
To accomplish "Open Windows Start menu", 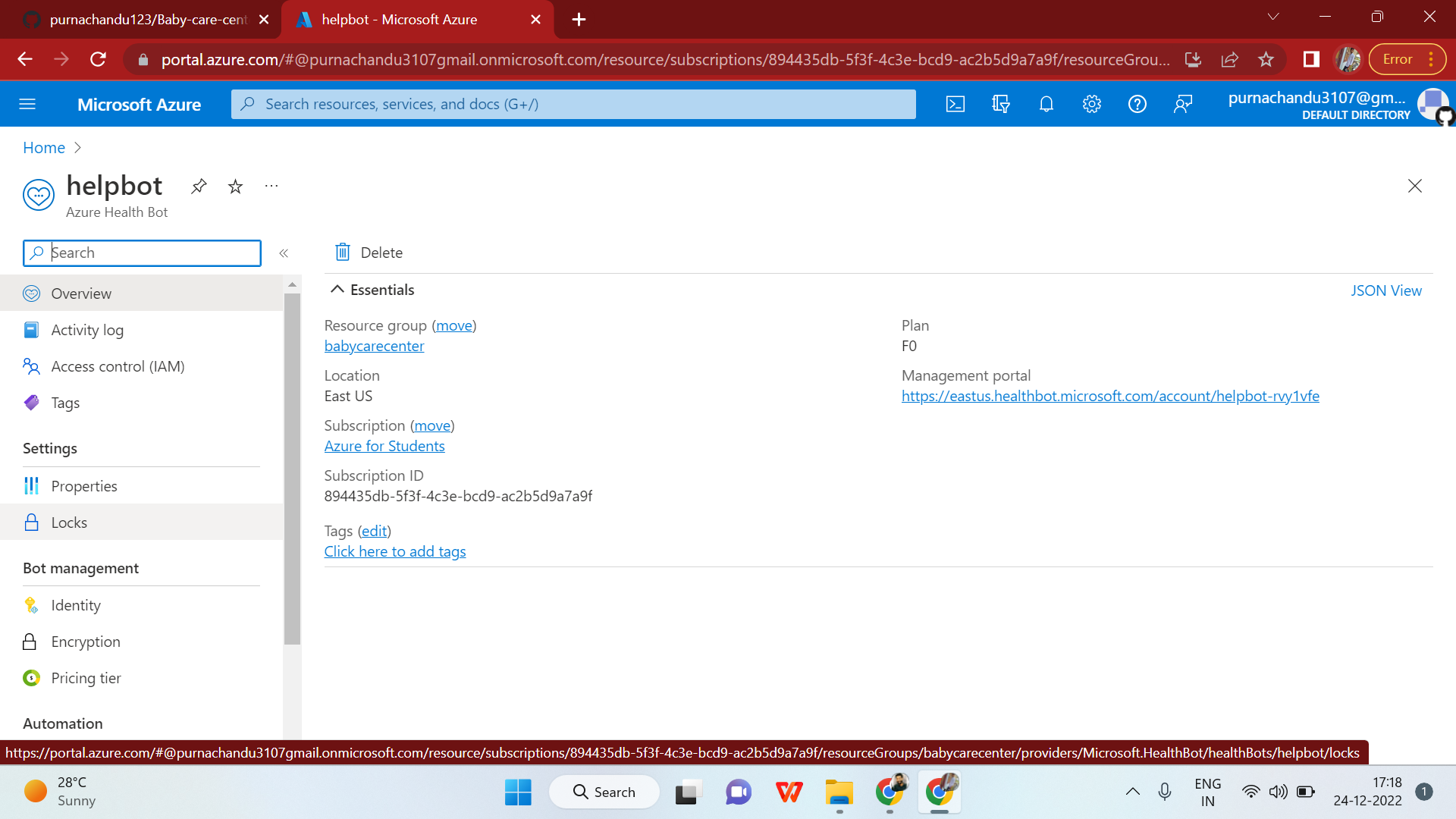I will tap(518, 792).
